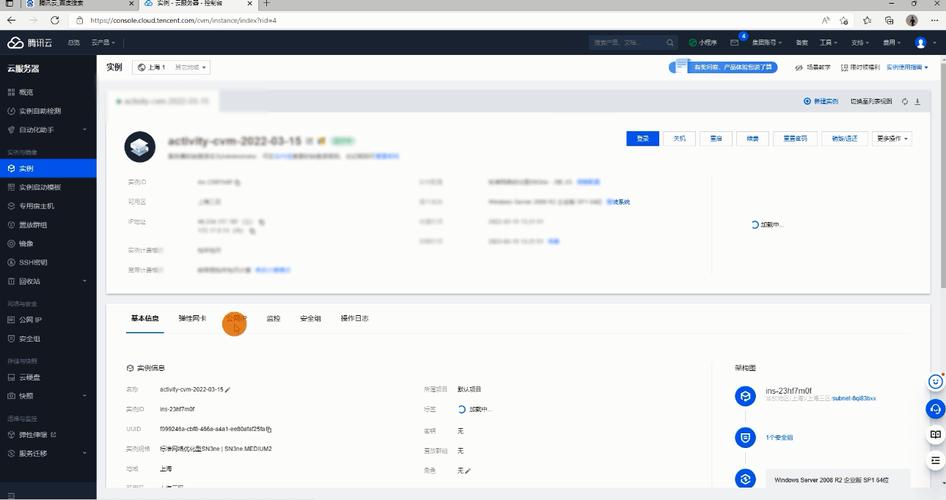946x500 pixels.
Task: Click 限时领福利 link
Action: (x=860, y=68)
